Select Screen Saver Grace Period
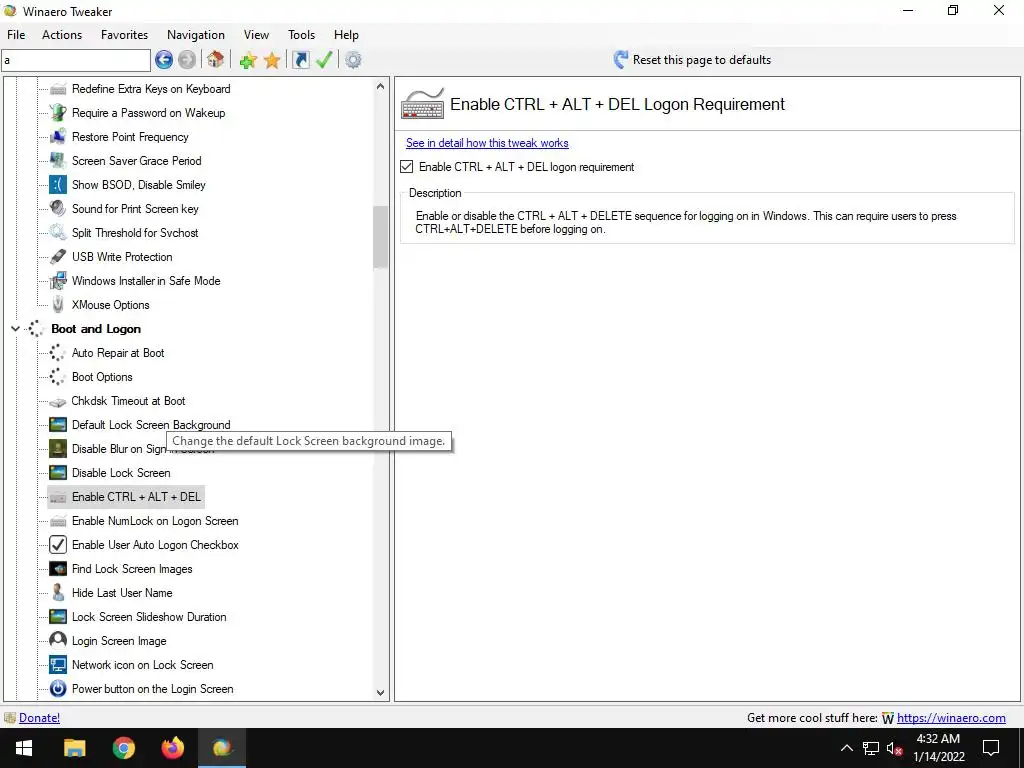1024x768 pixels. pos(136,161)
